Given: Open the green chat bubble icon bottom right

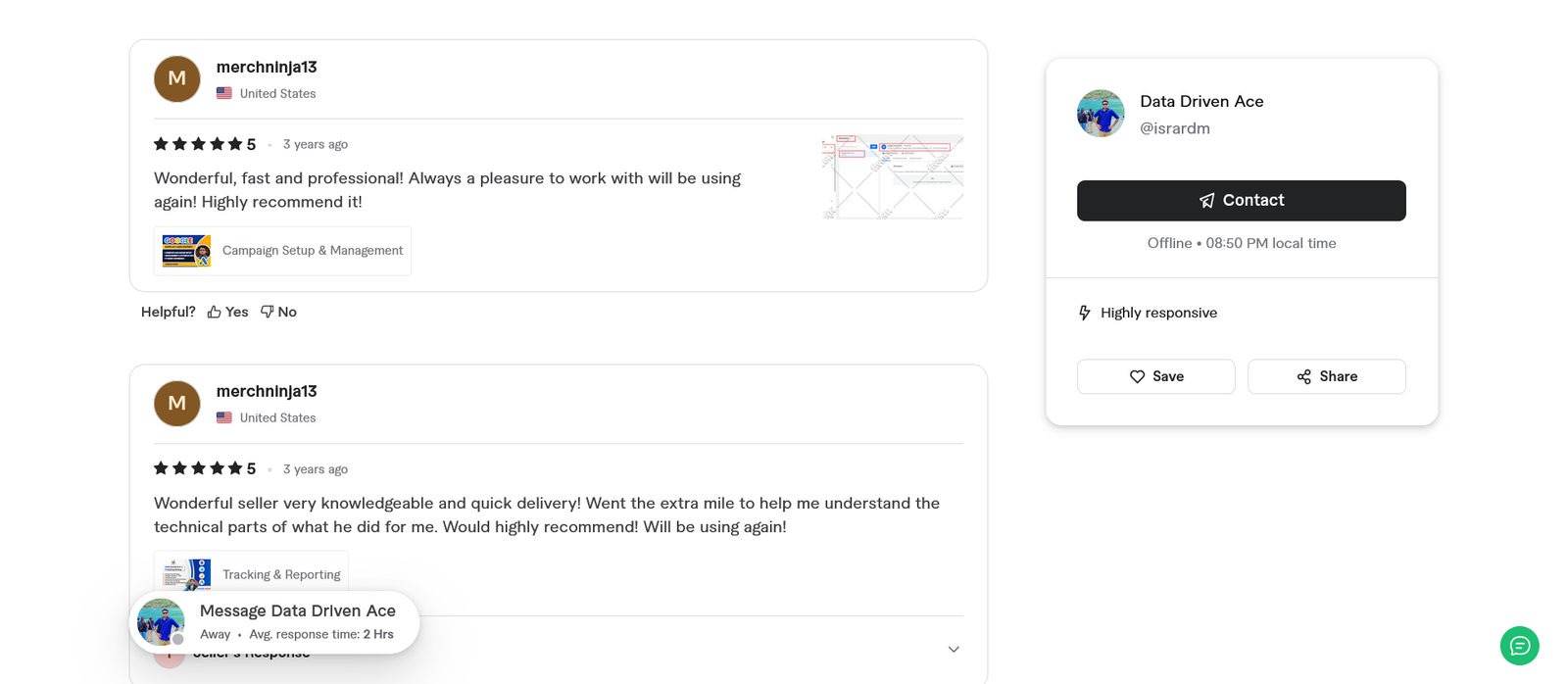Looking at the screenshot, I should [1518, 646].
